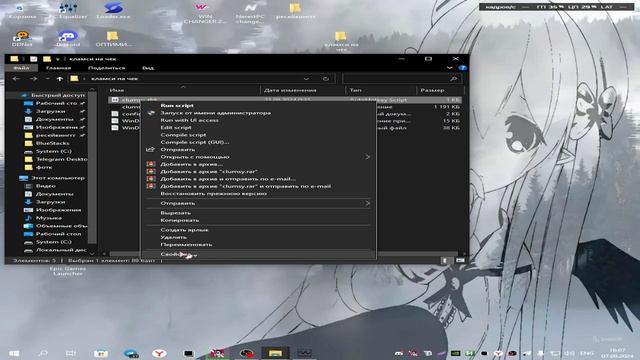The height and width of the screenshot is (360, 640).
Task: Choose Добавить в архив и отправить по e-mail
Action: tap(228, 179)
